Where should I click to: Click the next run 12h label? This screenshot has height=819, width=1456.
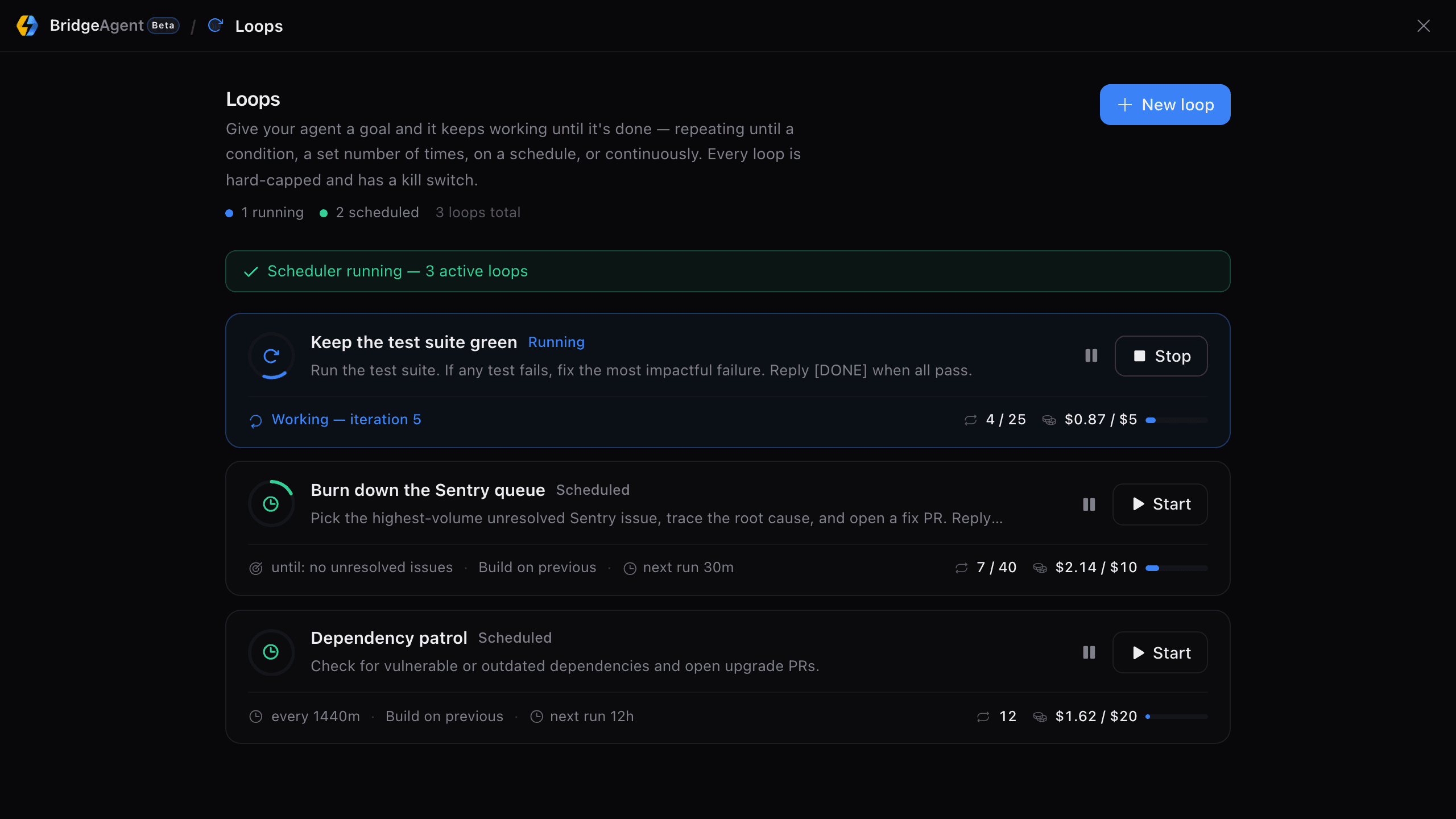click(591, 717)
